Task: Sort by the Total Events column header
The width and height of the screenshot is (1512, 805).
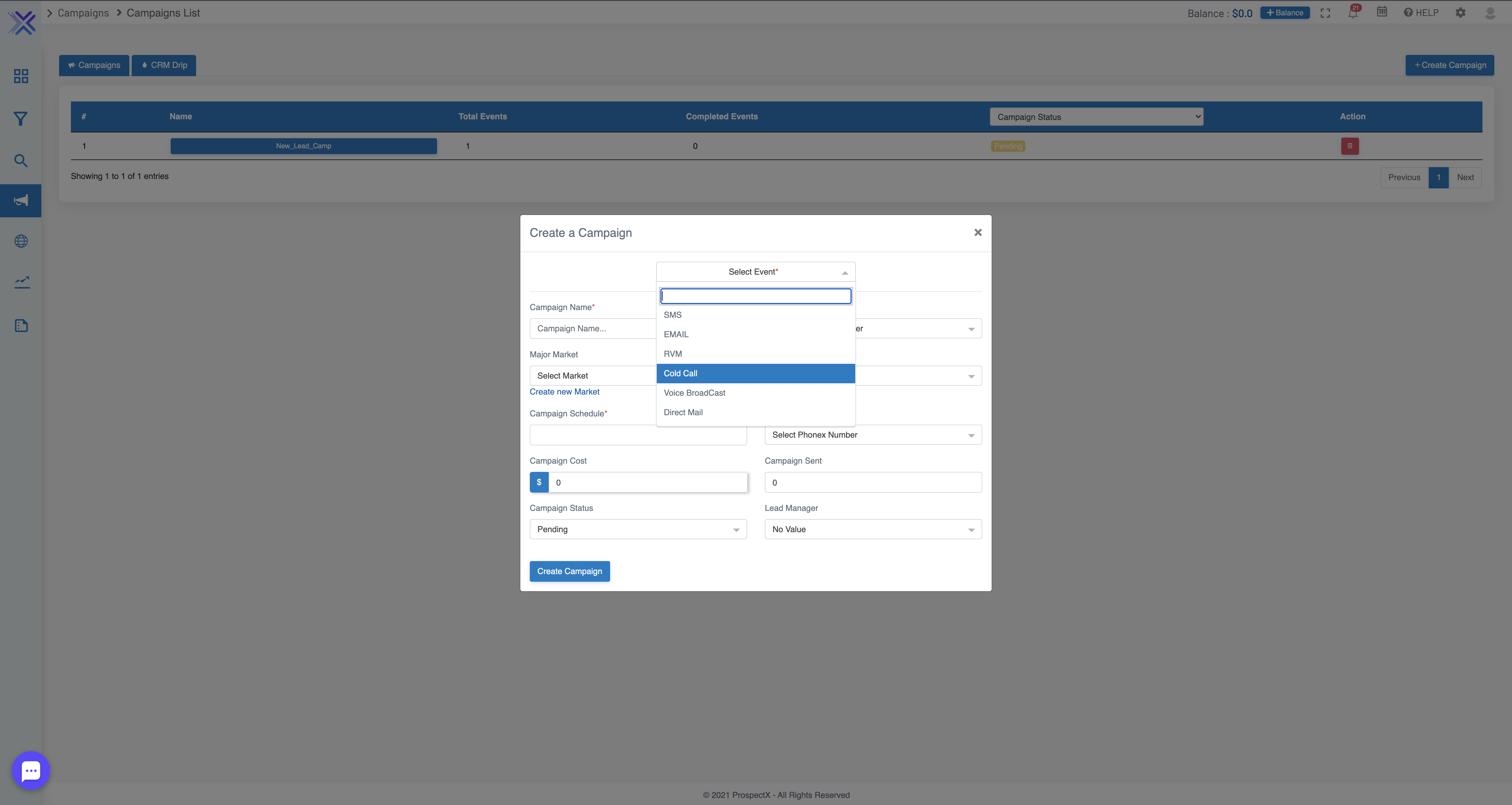Action: (x=483, y=117)
